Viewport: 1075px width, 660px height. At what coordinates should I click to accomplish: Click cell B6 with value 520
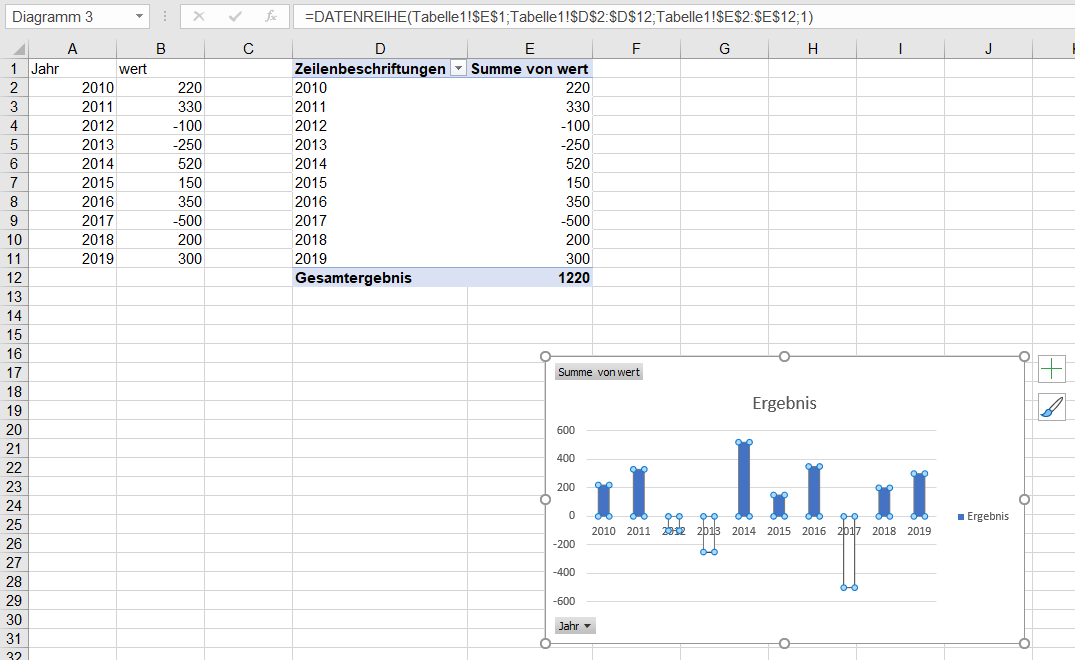[160, 164]
